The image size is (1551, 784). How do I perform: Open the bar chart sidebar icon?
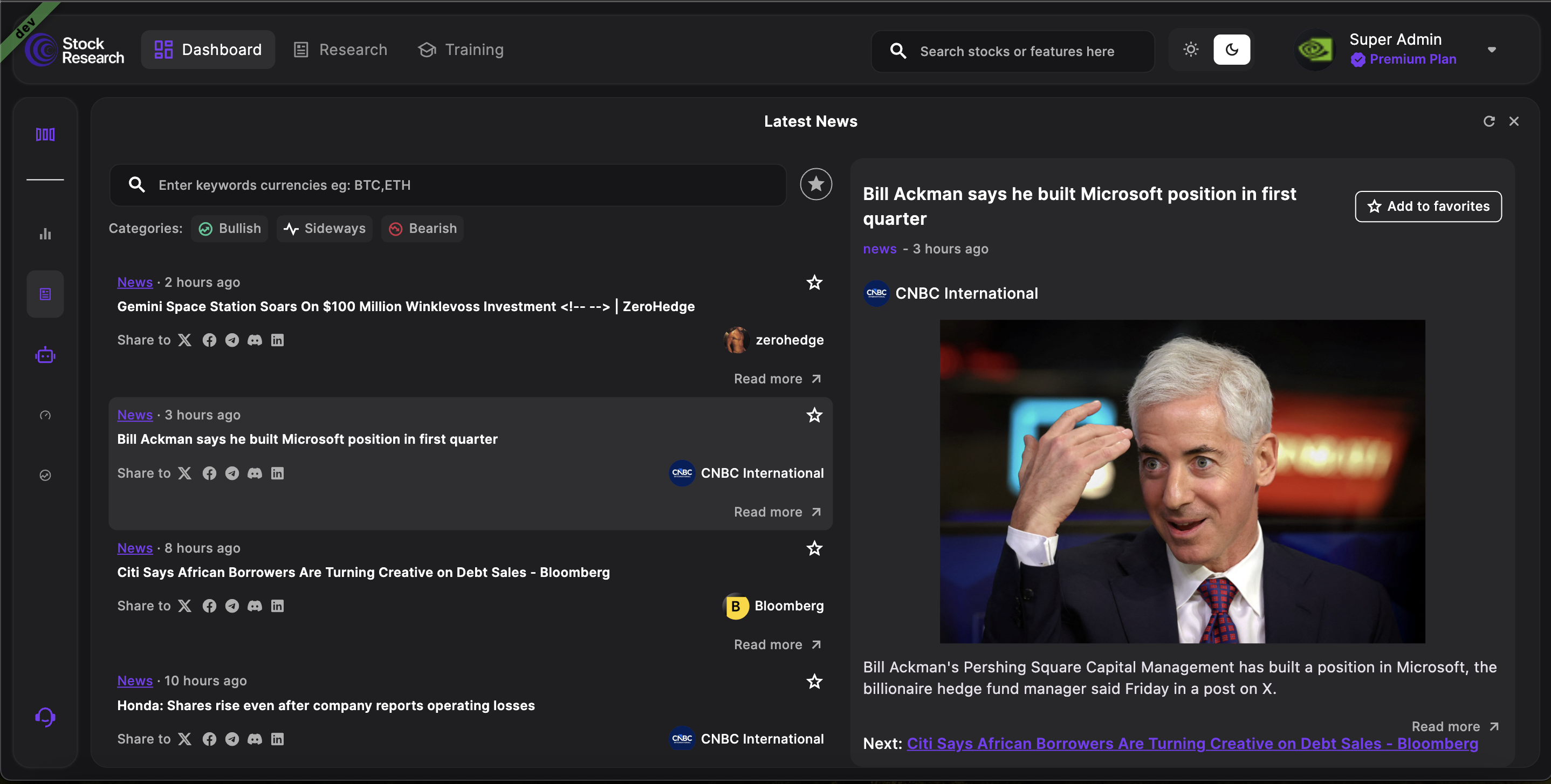tap(45, 233)
